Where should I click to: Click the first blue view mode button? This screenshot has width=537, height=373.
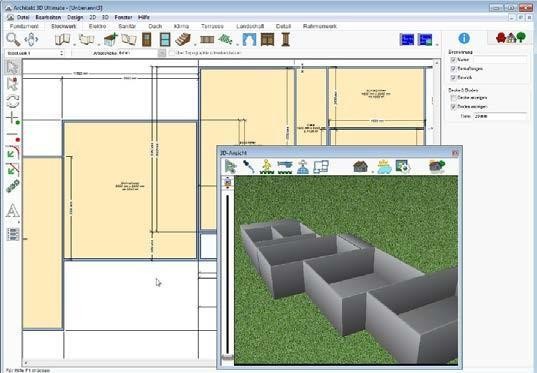point(407,39)
